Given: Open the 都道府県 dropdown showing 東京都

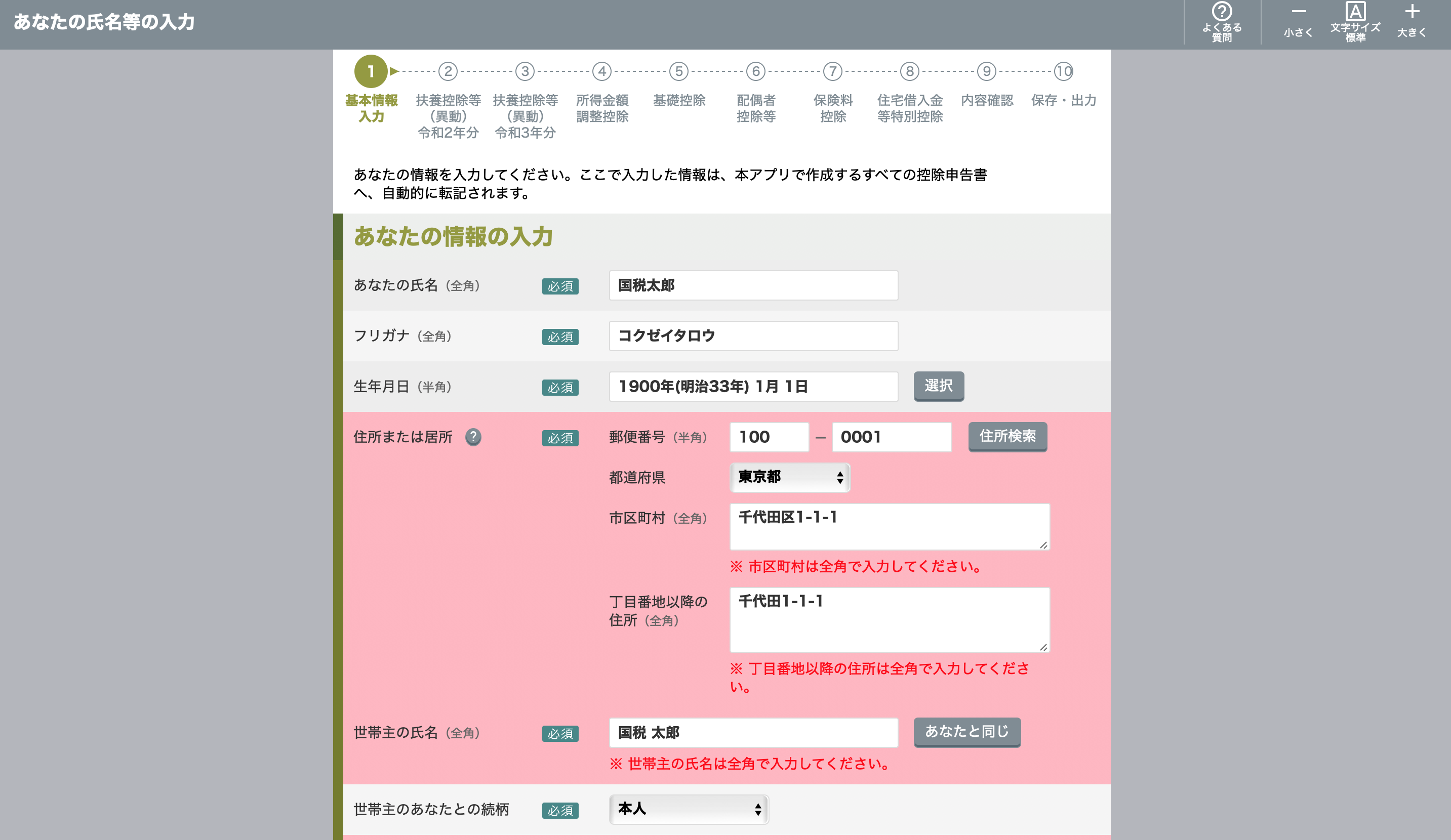Looking at the screenshot, I should pyautogui.click(x=789, y=478).
